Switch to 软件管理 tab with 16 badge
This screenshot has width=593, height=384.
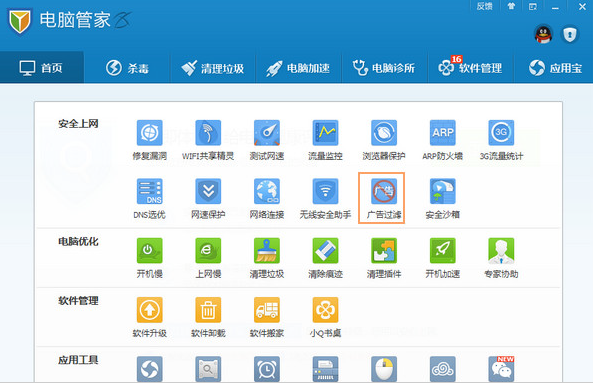(470, 67)
